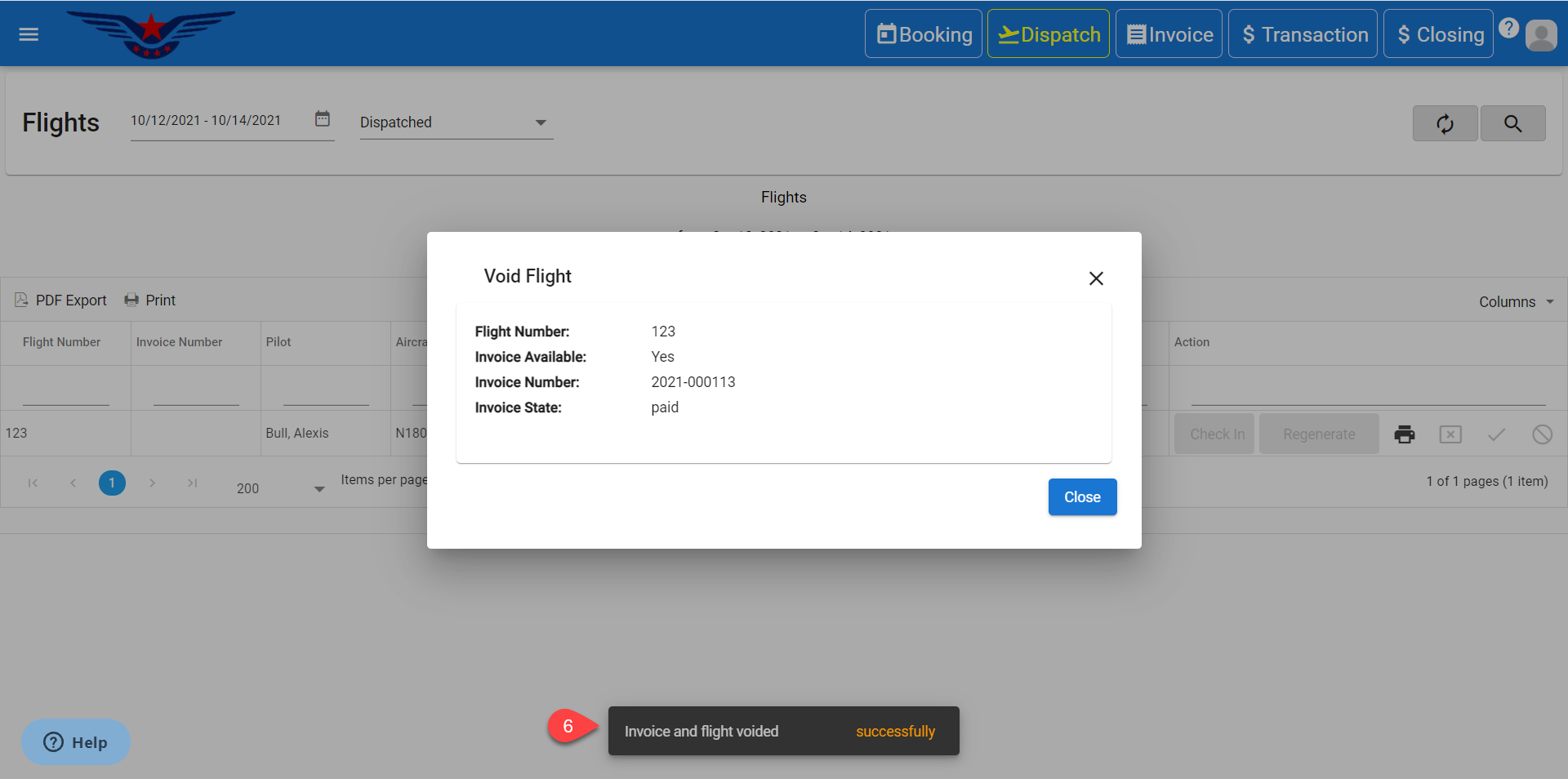Switch to the Invoice tab
Viewport: 1568px width, 779px height.
pyautogui.click(x=1169, y=34)
